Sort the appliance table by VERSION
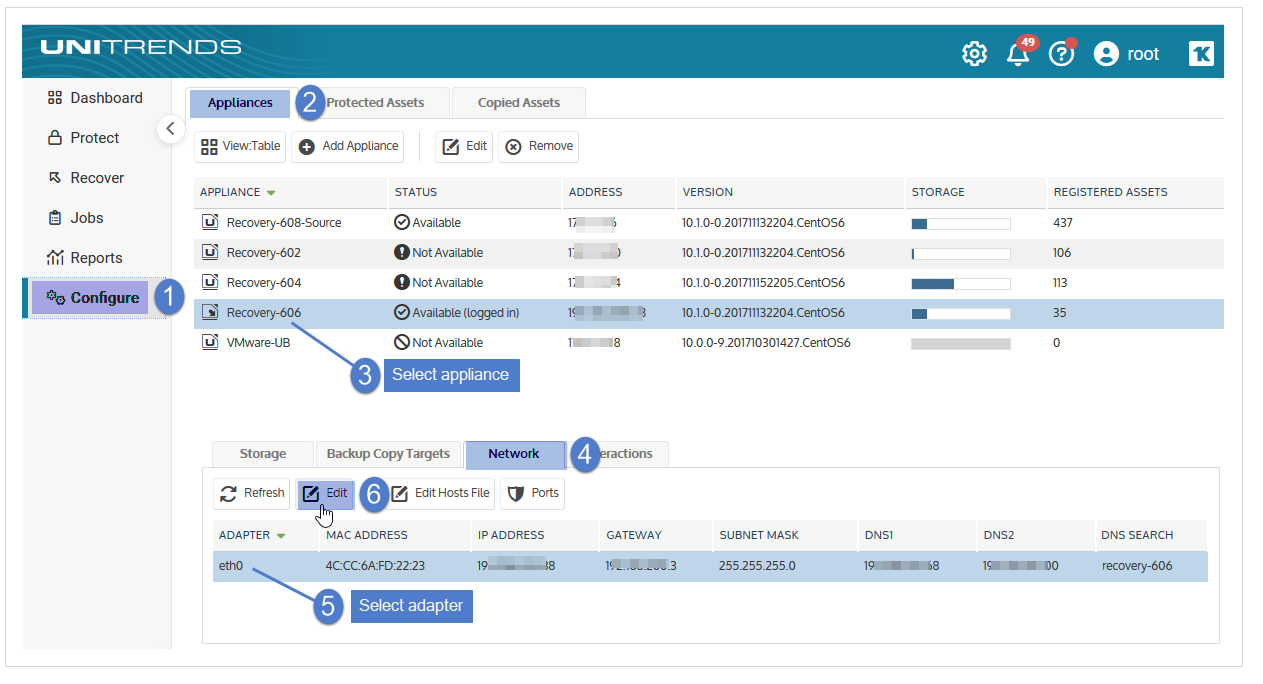This screenshot has height=684, width=1263. click(708, 192)
